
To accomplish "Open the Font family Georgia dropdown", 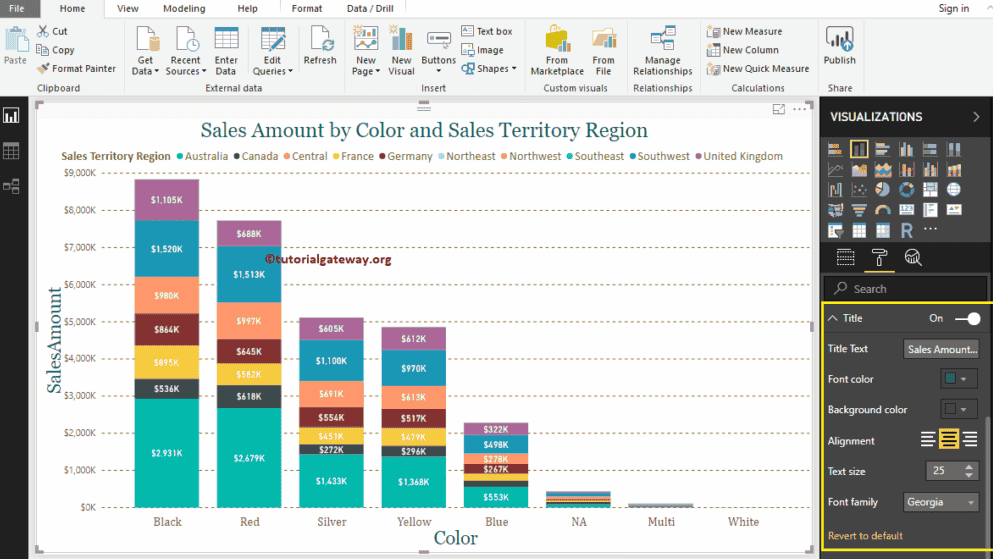I will tap(940, 502).
